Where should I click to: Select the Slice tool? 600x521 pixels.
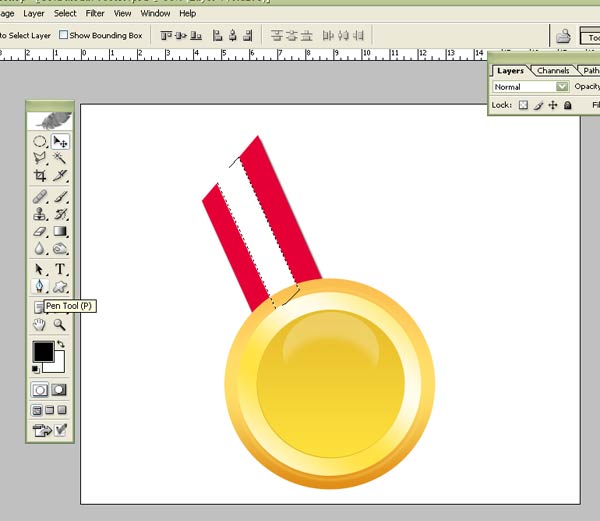click(x=60, y=175)
